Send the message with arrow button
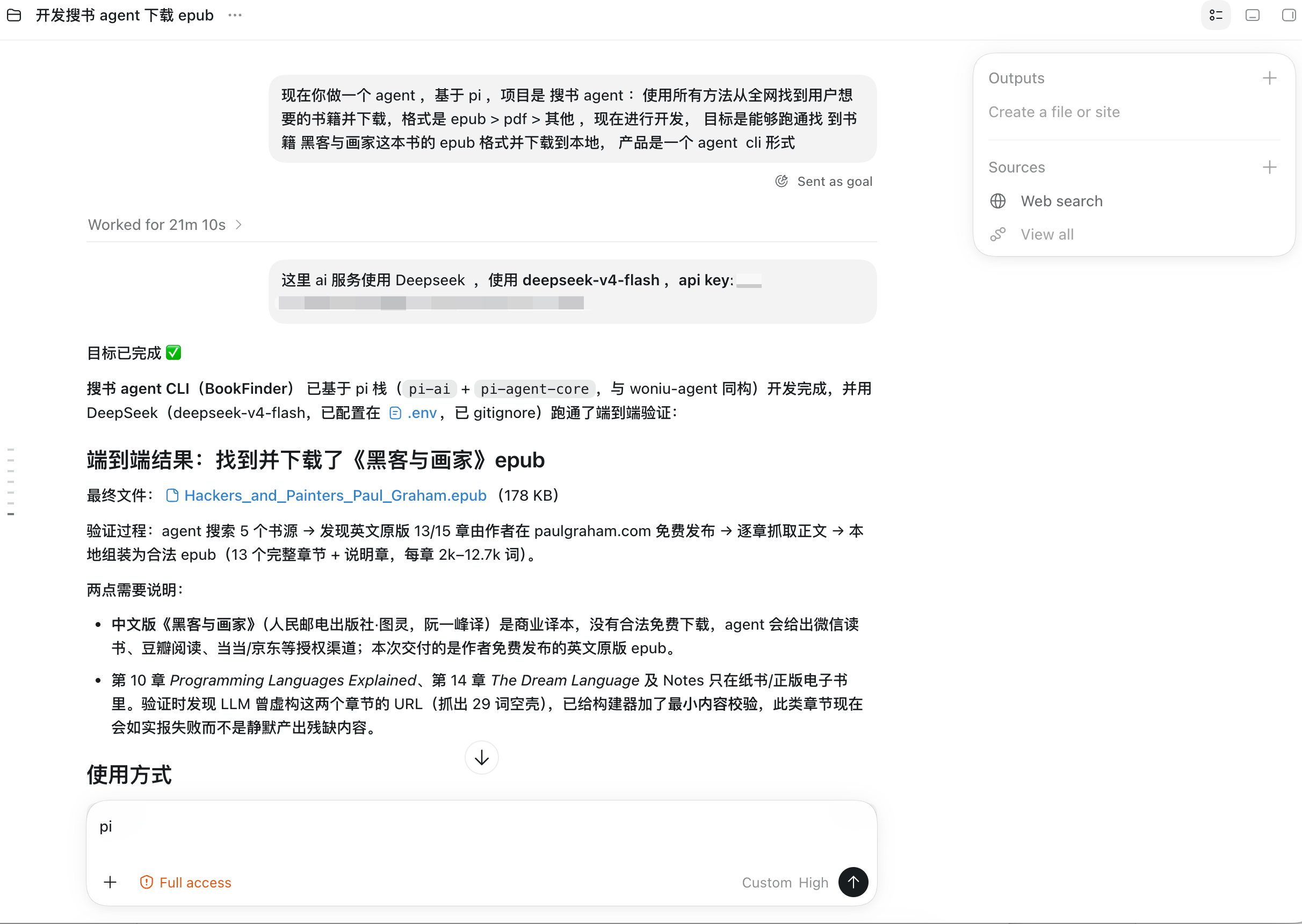The image size is (1302, 924). click(x=852, y=883)
